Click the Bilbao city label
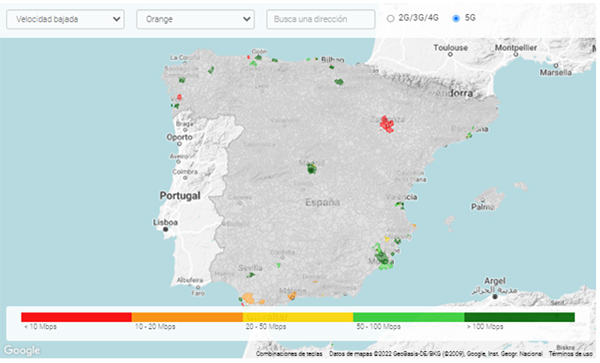The height and width of the screenshot is (363, 600). click(333, 60)
